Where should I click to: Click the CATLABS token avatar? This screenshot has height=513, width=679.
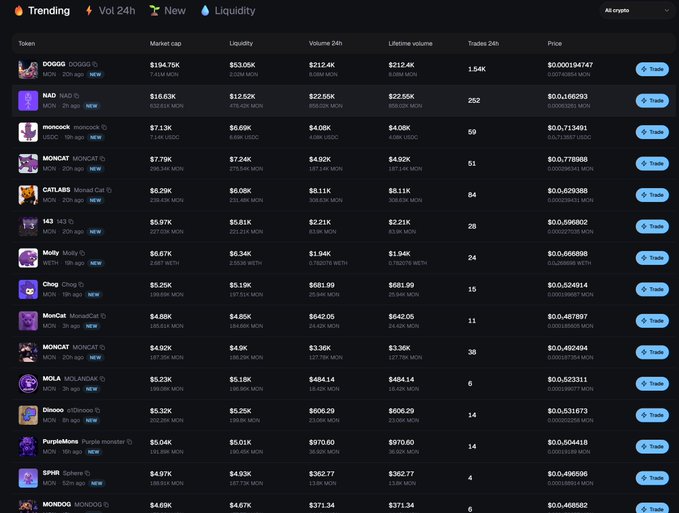click(x=28, y=195)
